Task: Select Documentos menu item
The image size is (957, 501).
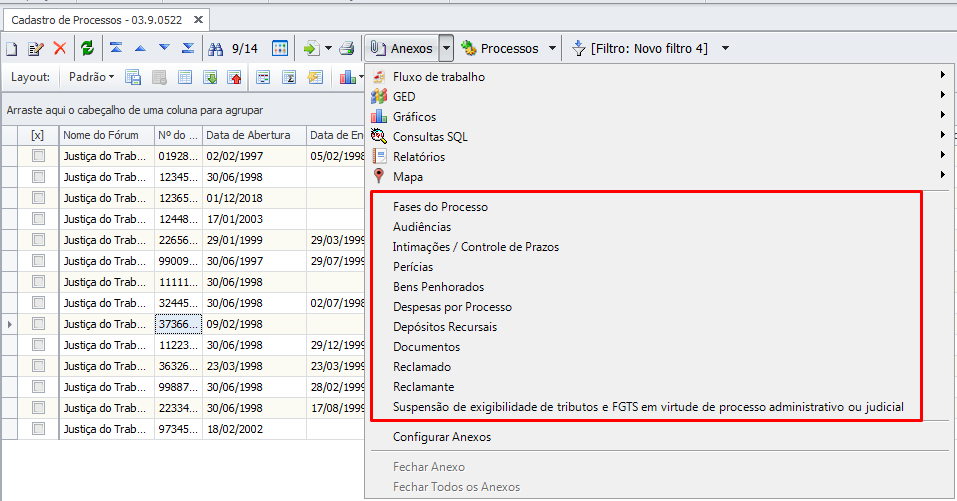Action: click(427, 347)
